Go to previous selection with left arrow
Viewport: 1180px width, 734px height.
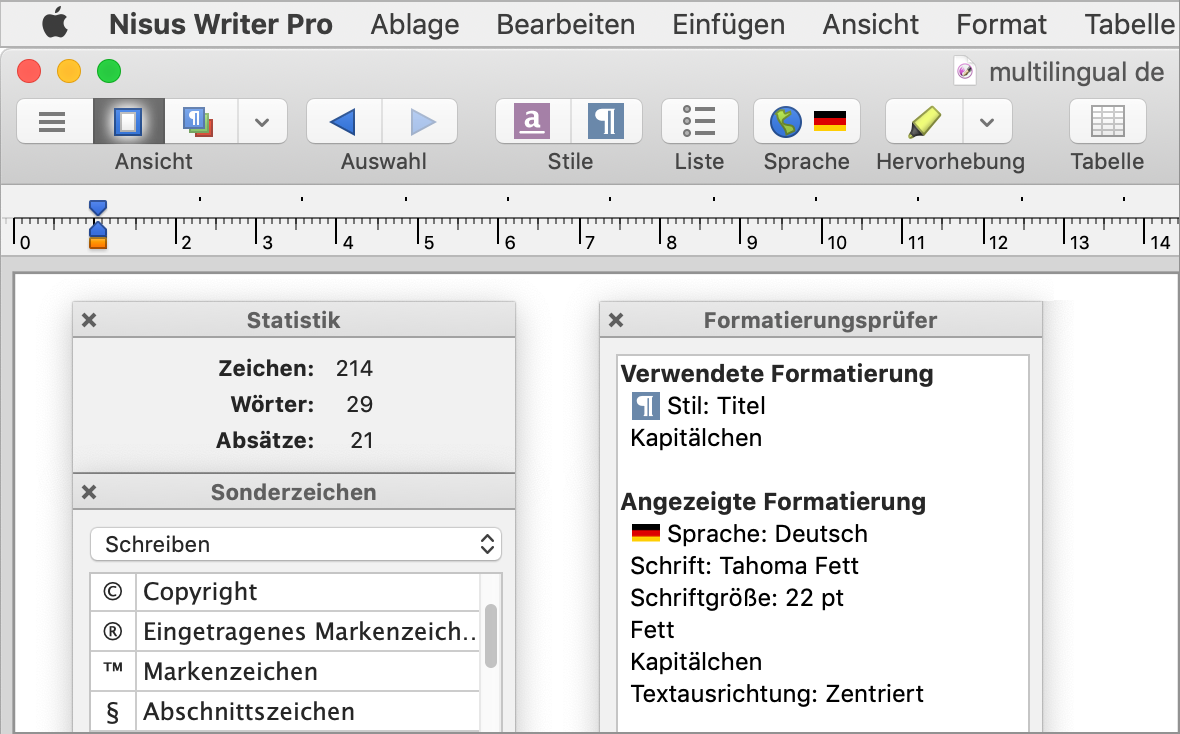click(x=344, y=121)
